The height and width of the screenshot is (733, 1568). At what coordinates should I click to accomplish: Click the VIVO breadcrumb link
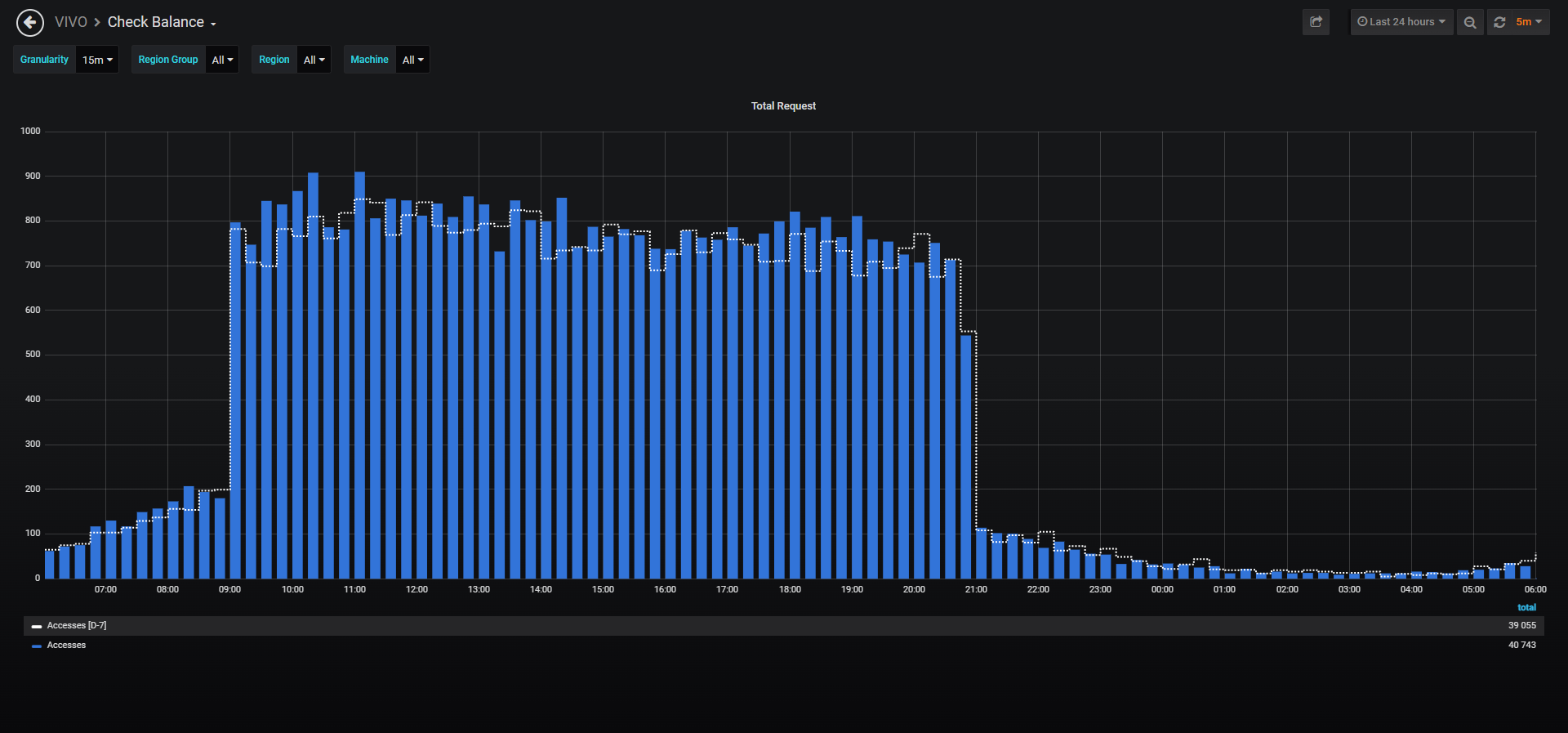(x=71, y=22)
